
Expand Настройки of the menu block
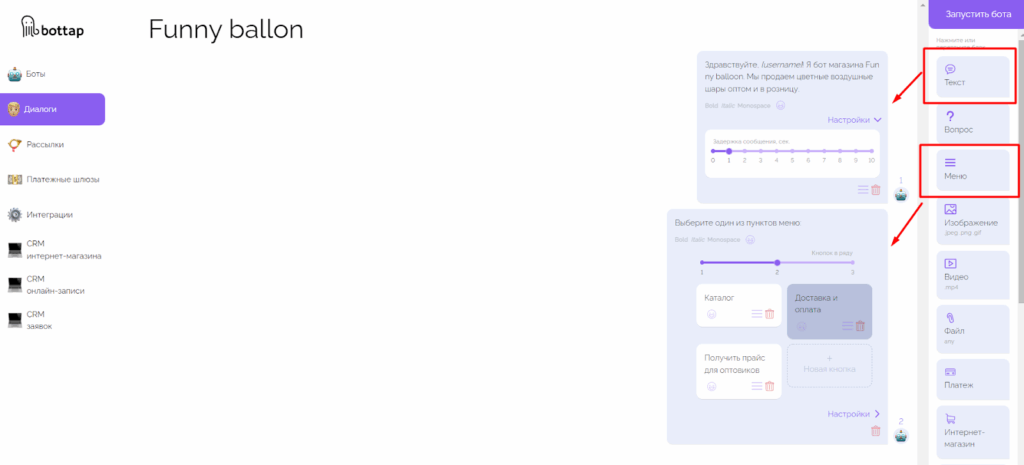854,414
